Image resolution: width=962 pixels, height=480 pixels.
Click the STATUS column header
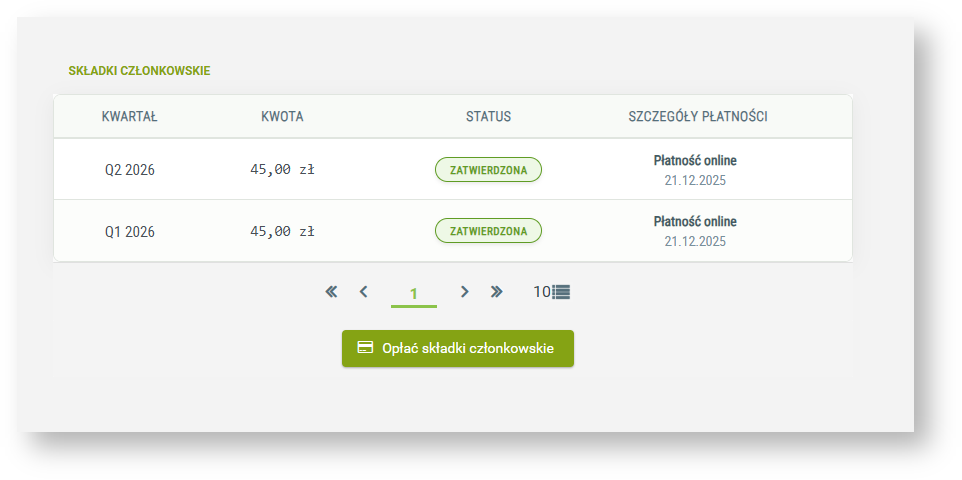pyautogui.click(x=488, y=117)
